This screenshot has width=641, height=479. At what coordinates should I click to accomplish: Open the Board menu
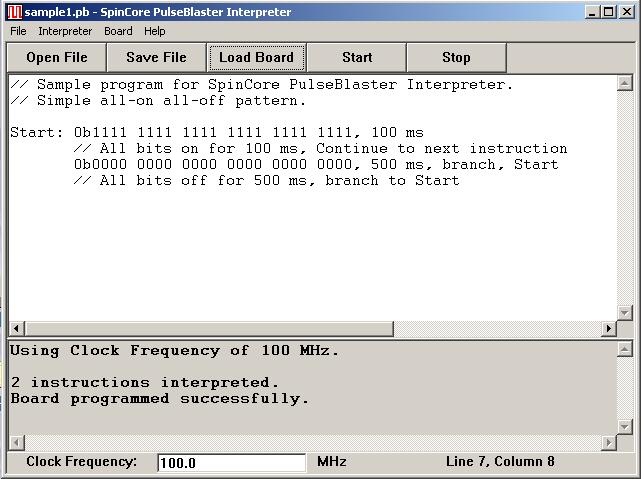point(118,31)
